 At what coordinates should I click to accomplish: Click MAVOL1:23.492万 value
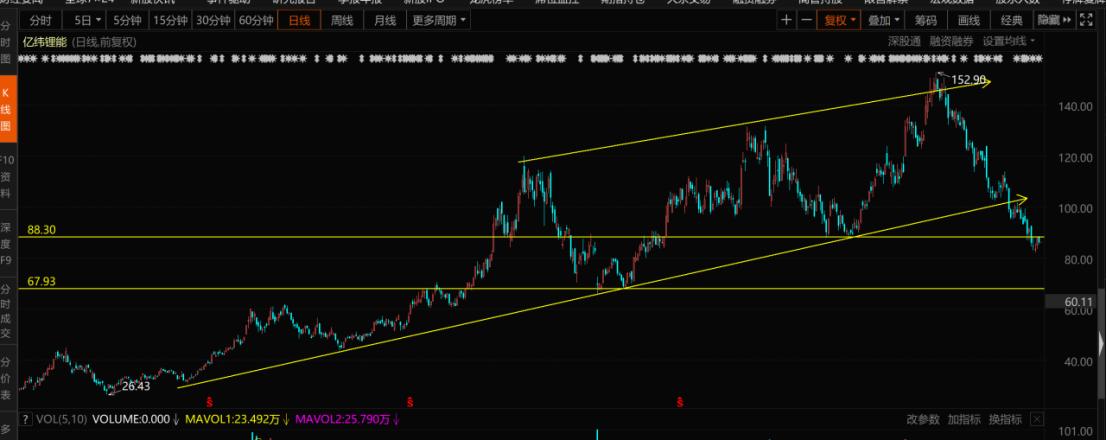click(x=238, y=420)
